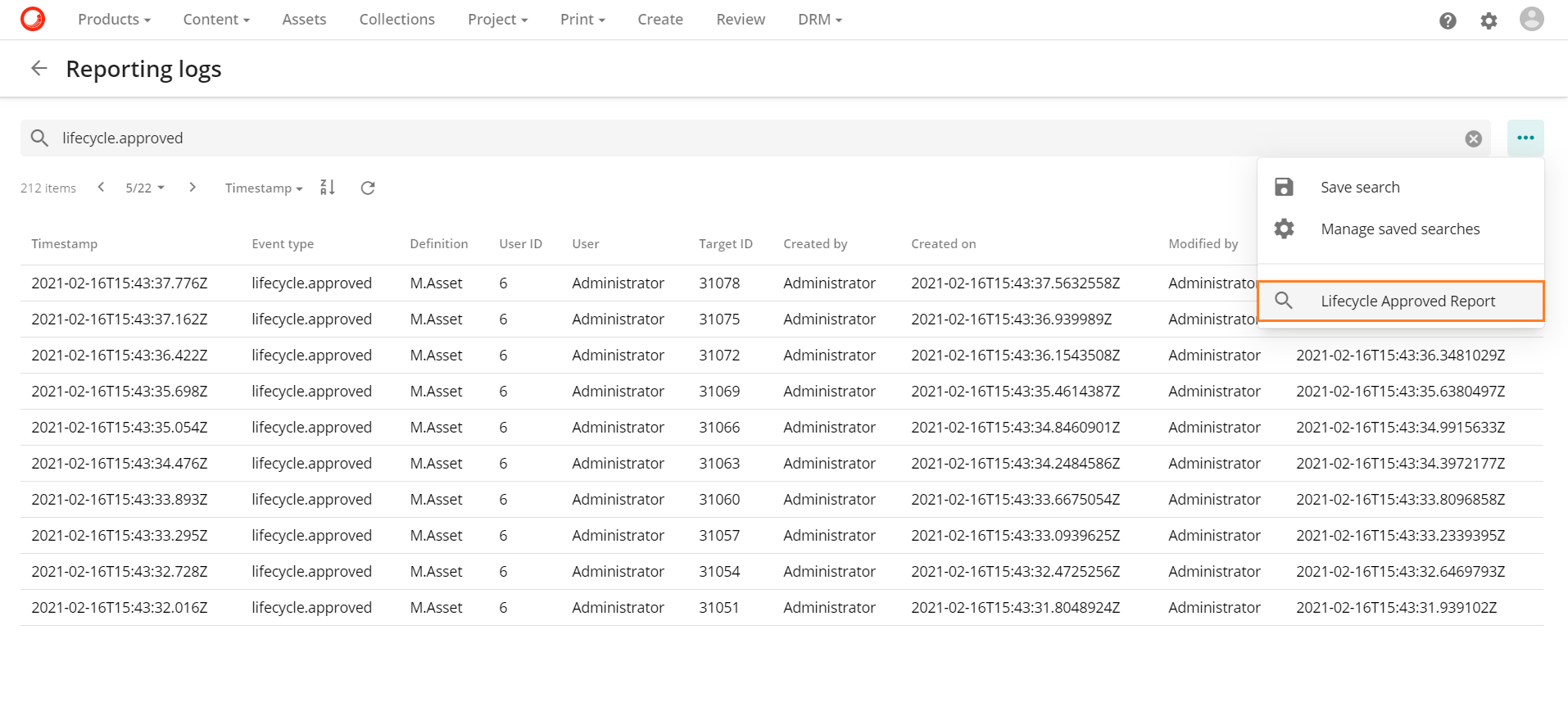The width and height of the screenshot is (1568, 725).
Task: Click Target ID 31072
Action: [x=719, y=355]
